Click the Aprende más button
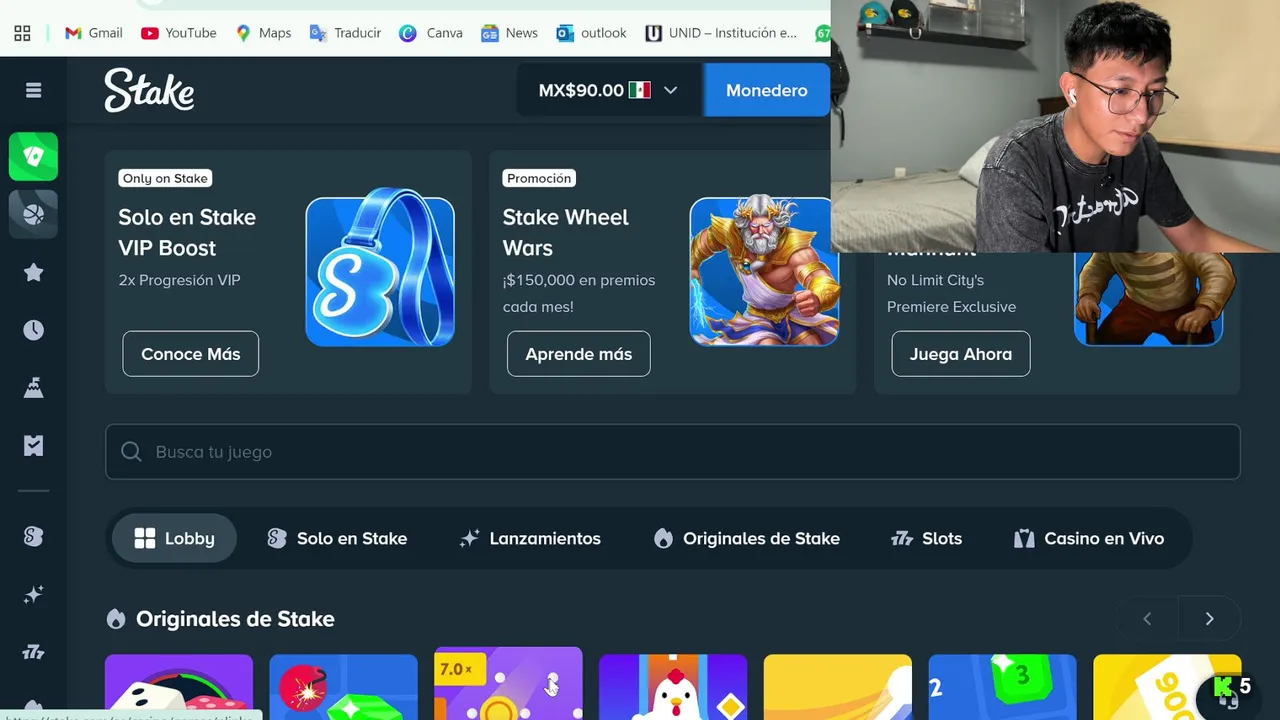Screen dimensions: 1280x720 coord(579,354)
